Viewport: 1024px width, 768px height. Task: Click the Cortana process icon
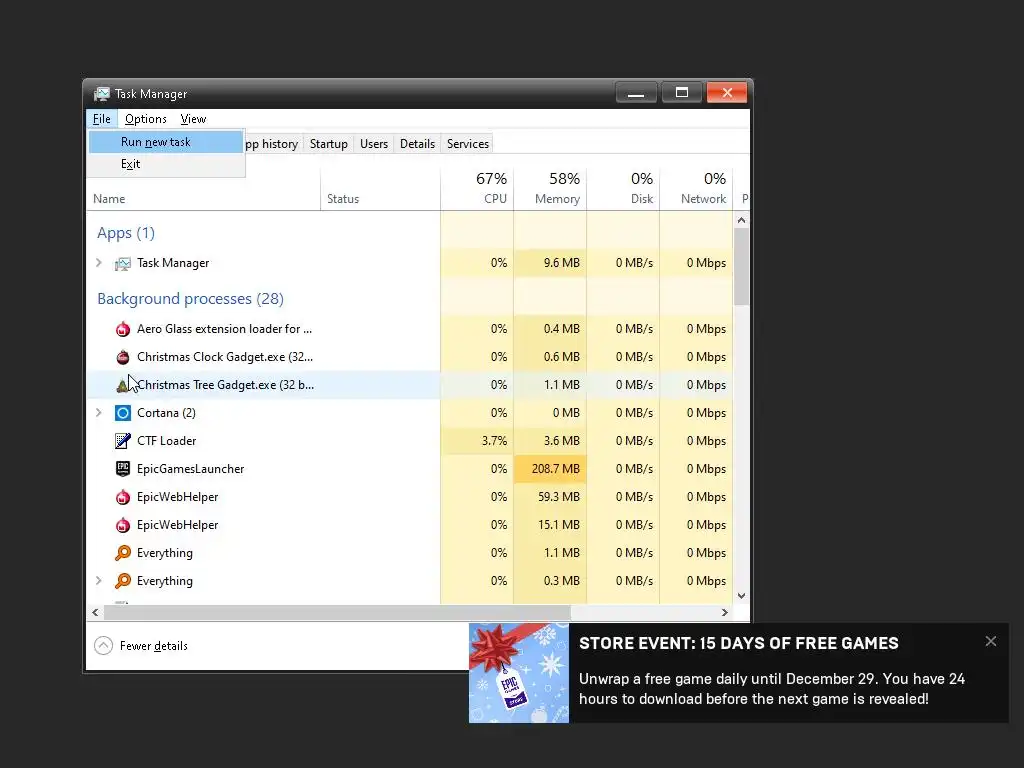coord(123,413)
